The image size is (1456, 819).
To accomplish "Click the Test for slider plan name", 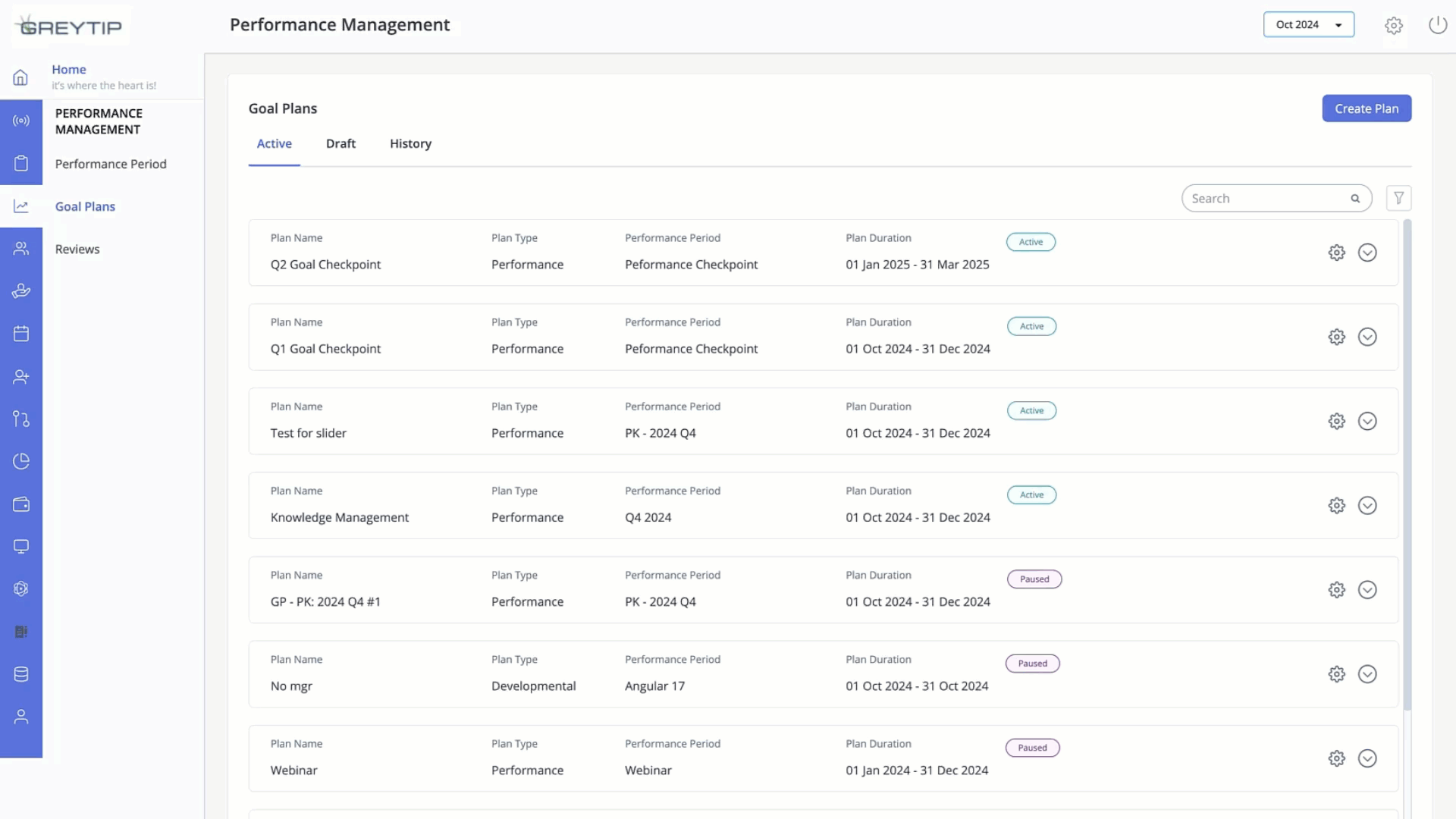I will pyautogui.click(x=308, y=433).
